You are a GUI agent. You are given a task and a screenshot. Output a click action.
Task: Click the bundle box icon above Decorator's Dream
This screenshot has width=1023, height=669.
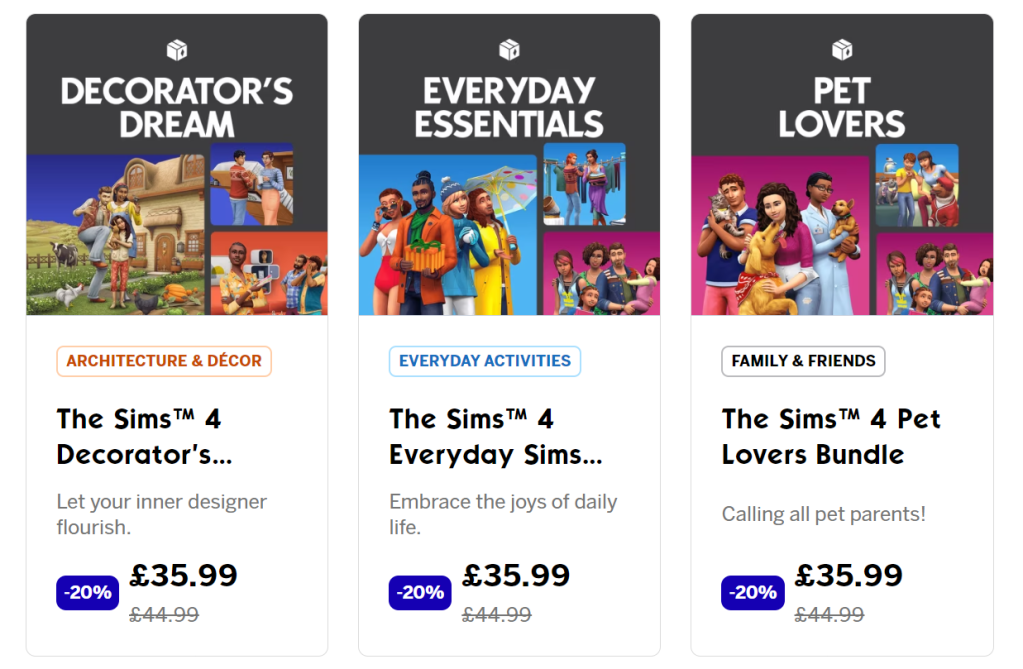tap(177, 50)
